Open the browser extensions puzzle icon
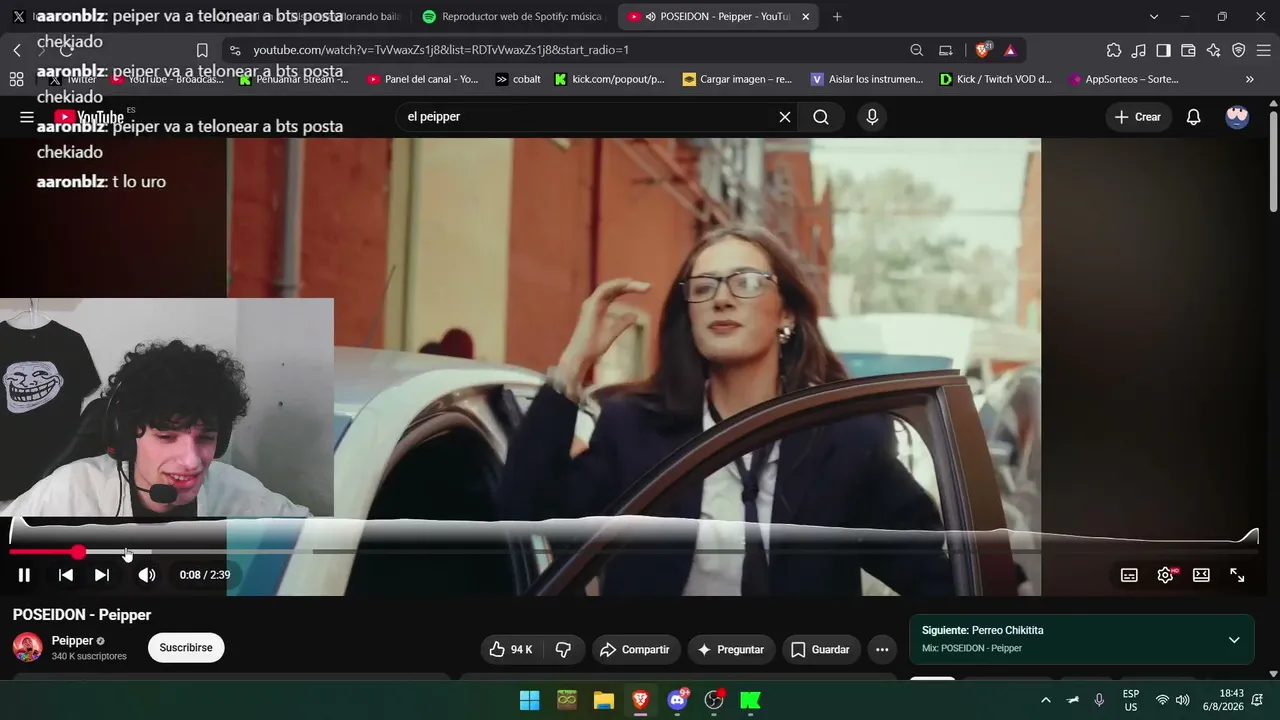Image resolution: width=1280 pixels, height=720 pixels. pos(1114,50)
